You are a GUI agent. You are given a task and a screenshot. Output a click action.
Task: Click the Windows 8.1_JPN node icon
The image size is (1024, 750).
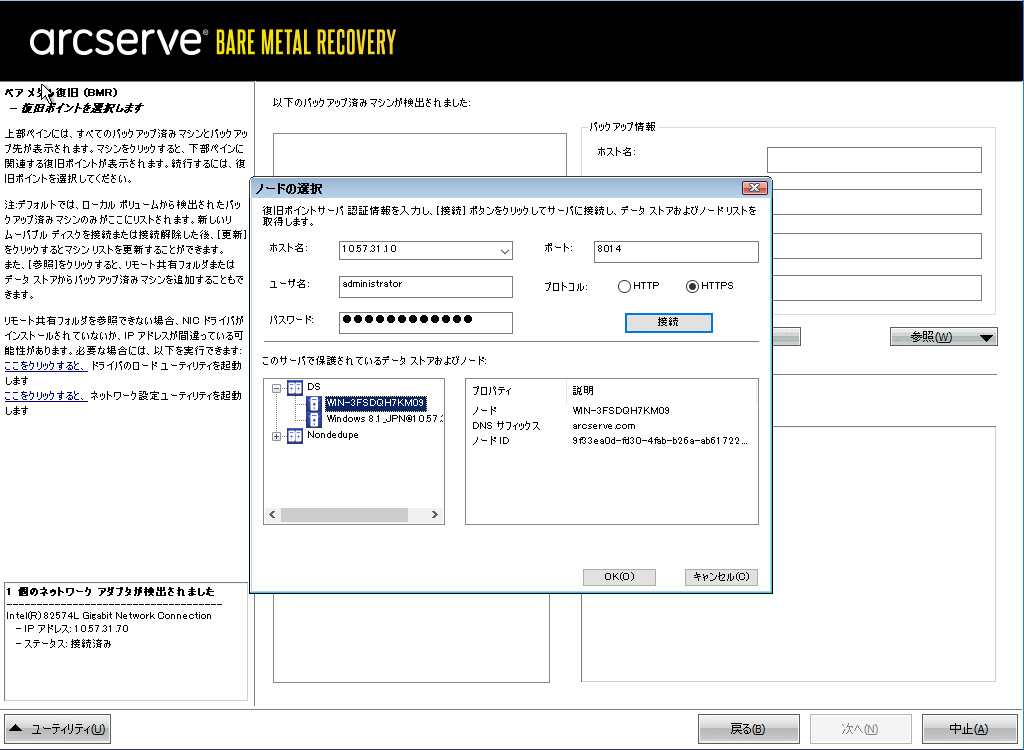pos(314,419)
